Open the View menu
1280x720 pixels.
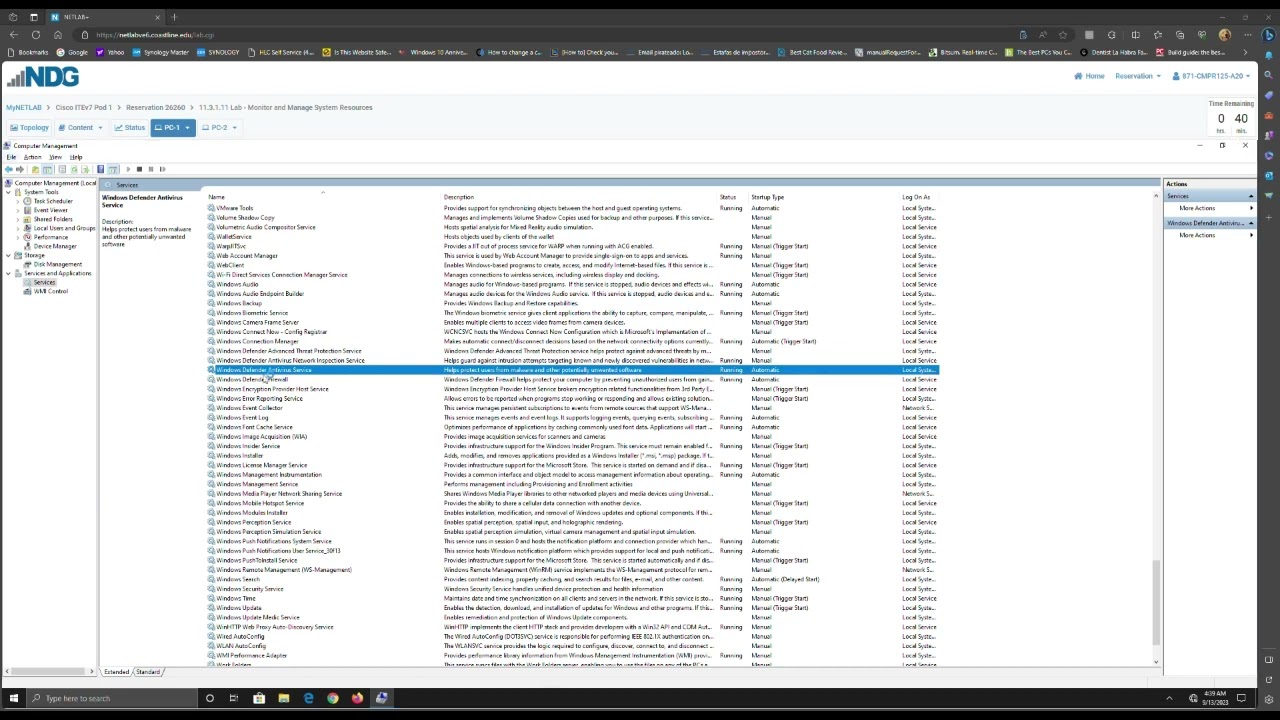tap(55, 157)
